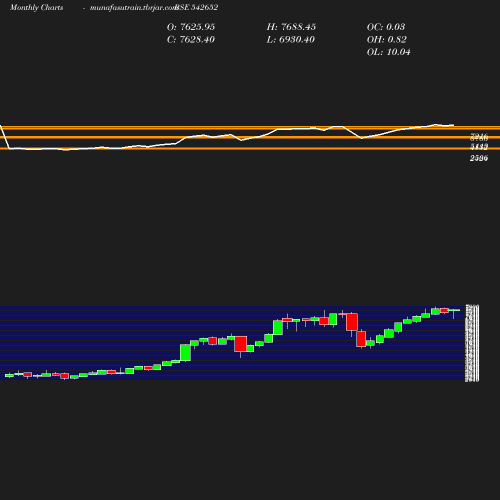Click the "2586" price axis label

click(x=479, y=158)
